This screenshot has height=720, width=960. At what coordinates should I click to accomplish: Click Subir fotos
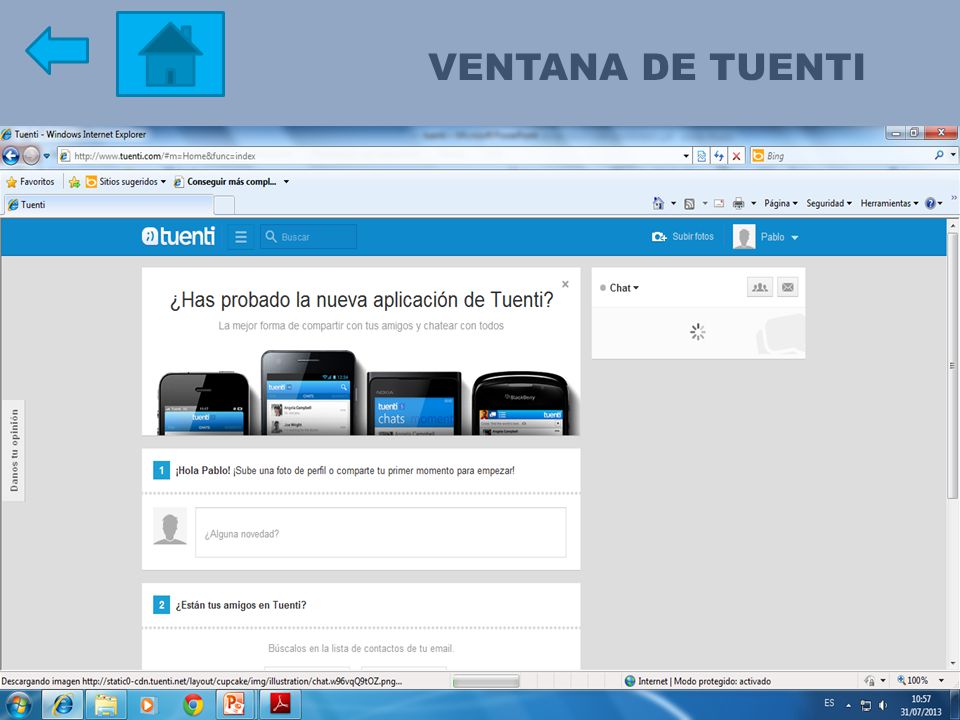pyautogui.click(x=683, y=236)
